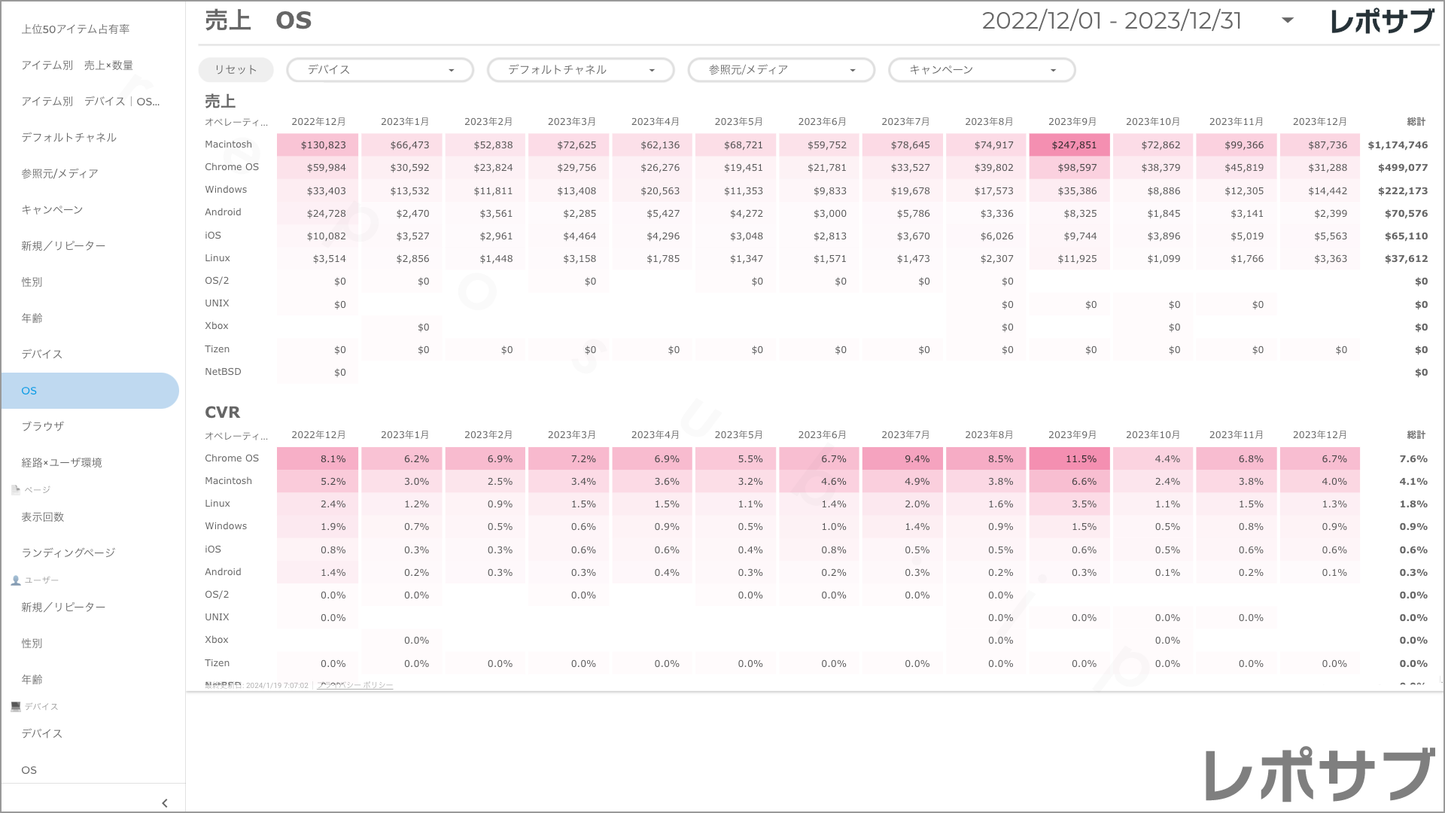This screenshot has height=813, width=1445.
Task: Click the laptop icon beside デバイス section heading
Action: pos(15,706)
